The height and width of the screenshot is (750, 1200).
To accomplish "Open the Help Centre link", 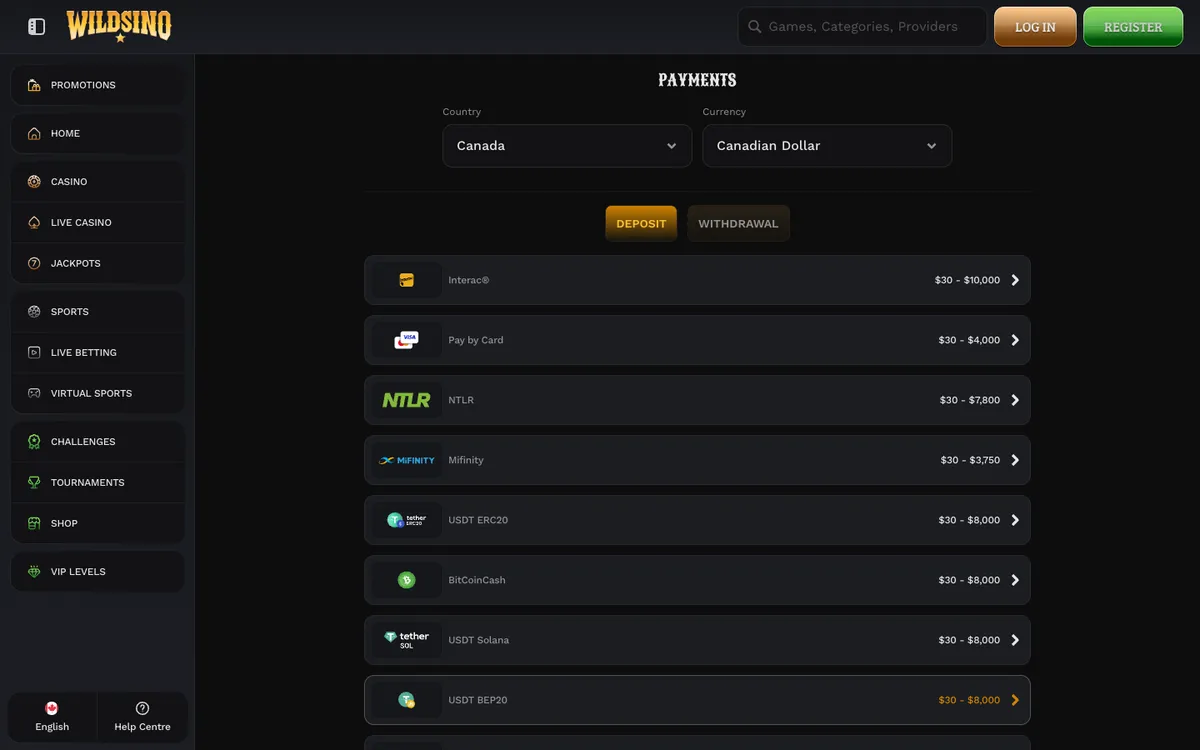I will click(142, 716).
